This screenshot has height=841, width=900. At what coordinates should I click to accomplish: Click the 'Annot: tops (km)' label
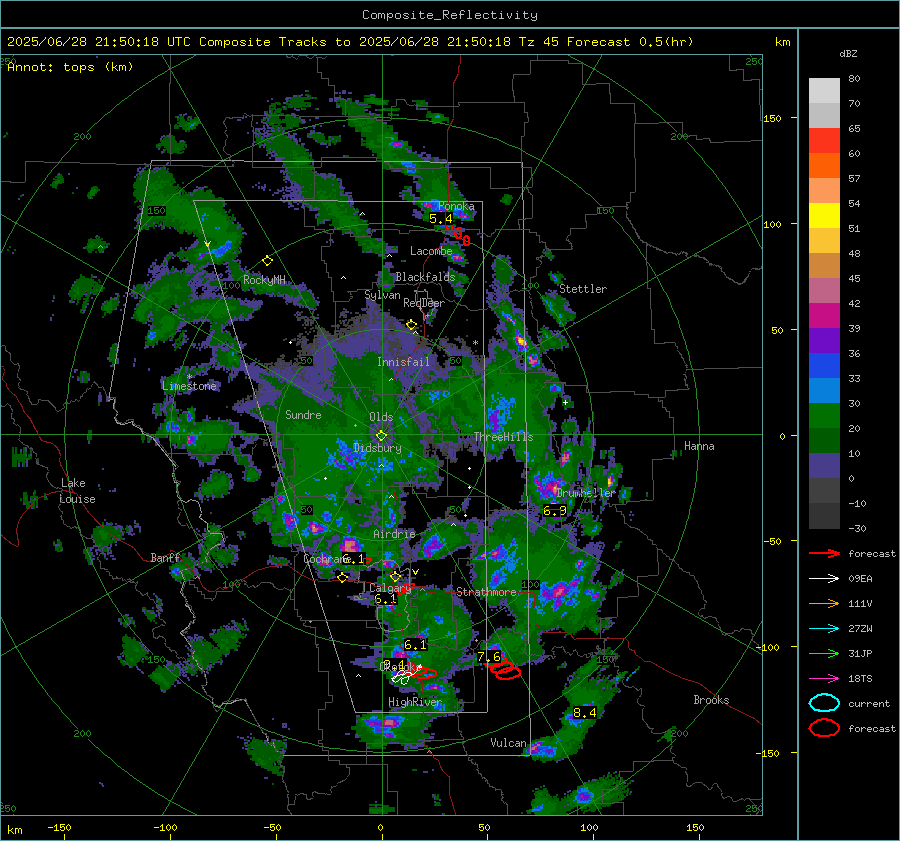coord(70,67)
